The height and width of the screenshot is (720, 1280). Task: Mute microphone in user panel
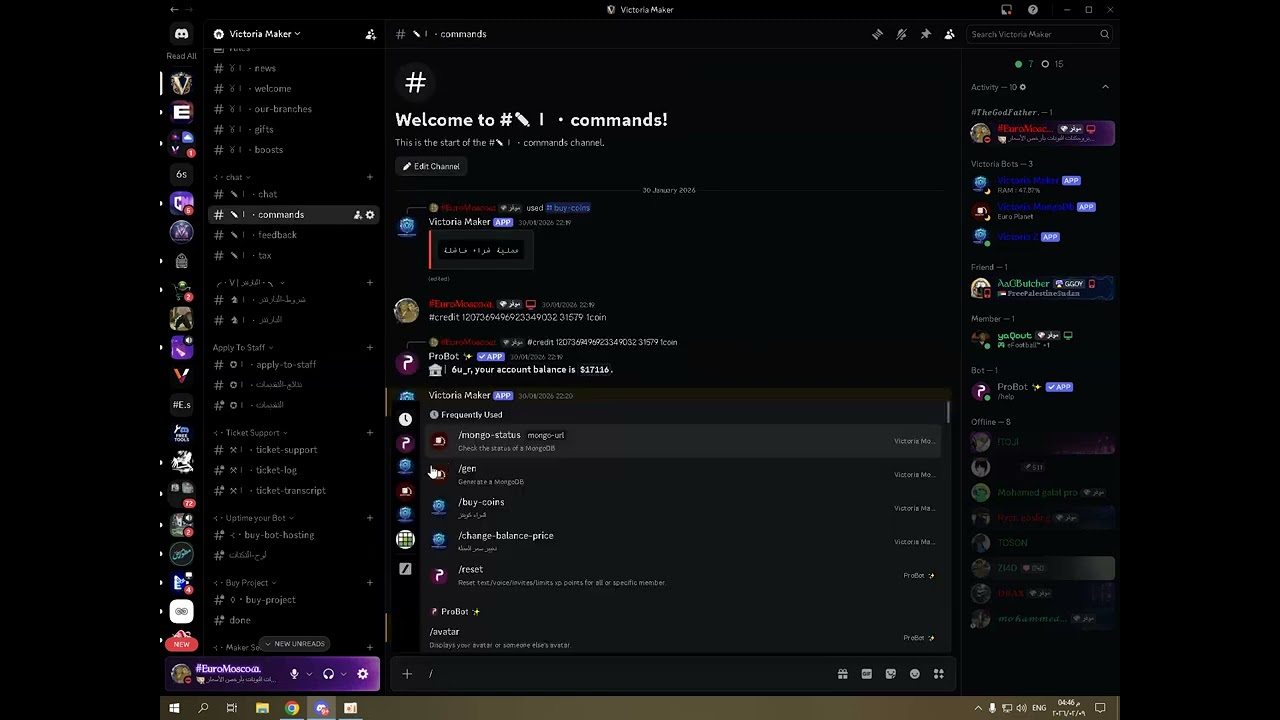coord(294,674)
